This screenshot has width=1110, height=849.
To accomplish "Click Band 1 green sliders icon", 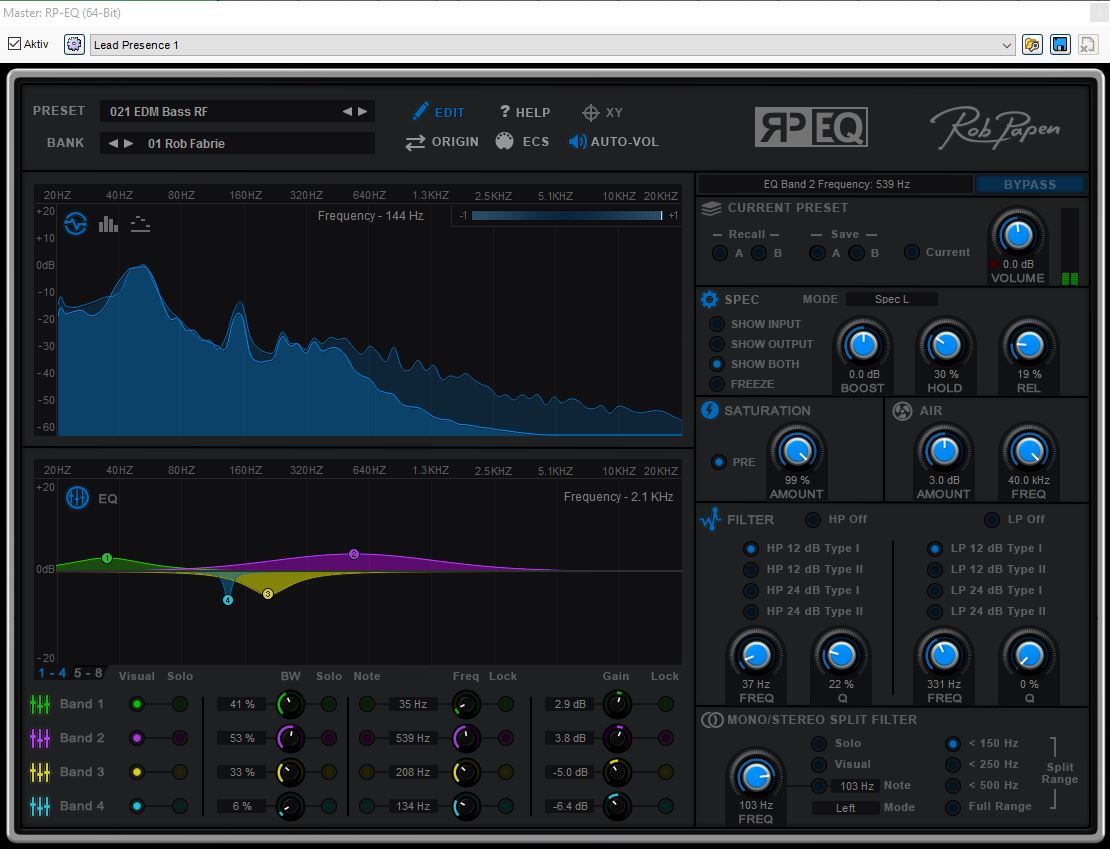I will tap(40, 704).
